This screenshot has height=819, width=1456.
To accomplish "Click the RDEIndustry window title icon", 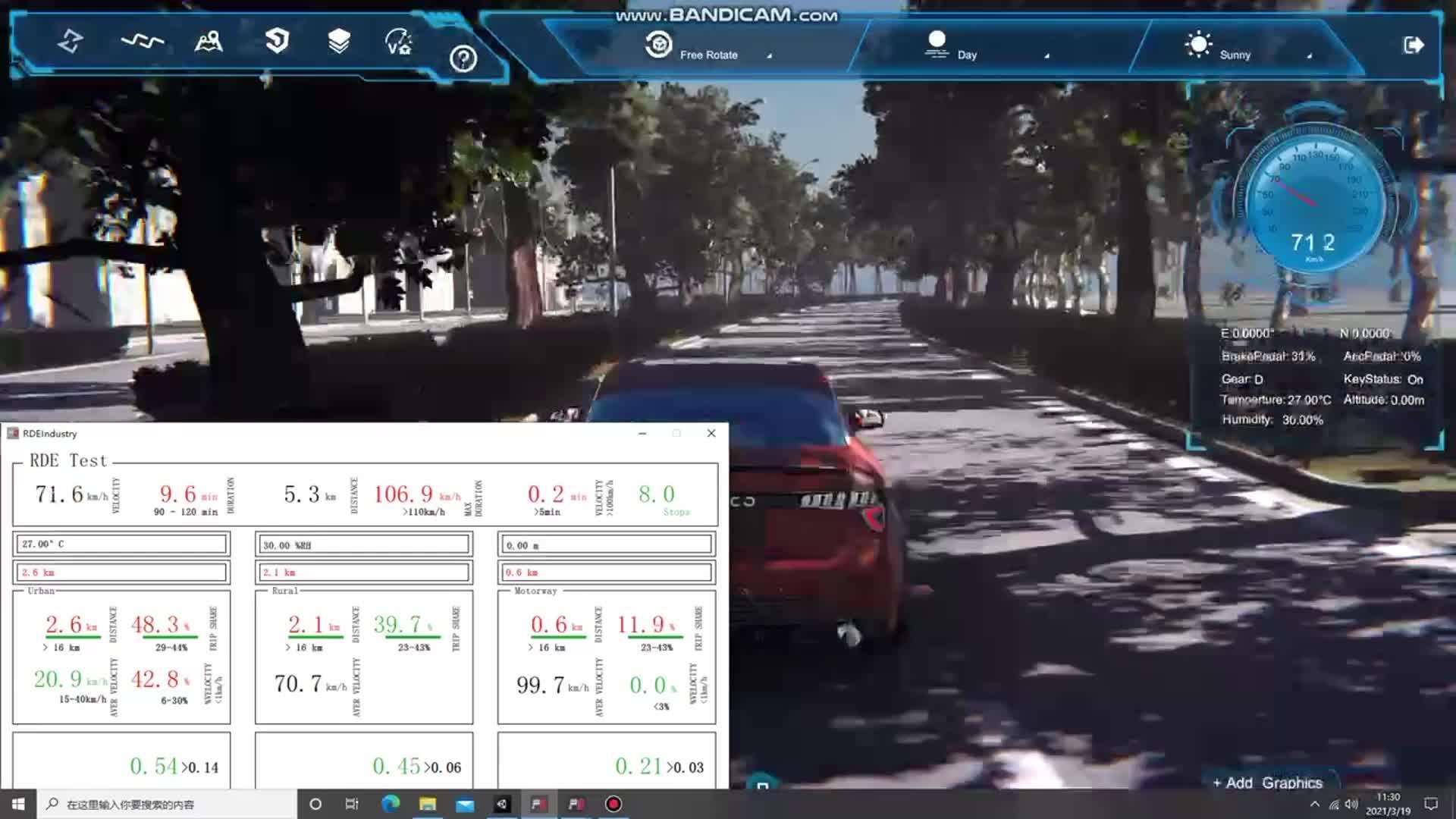I will (13, 433).
